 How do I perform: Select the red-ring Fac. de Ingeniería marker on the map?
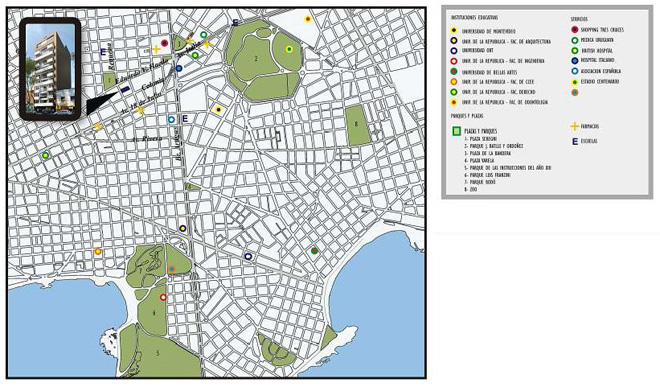163,297
